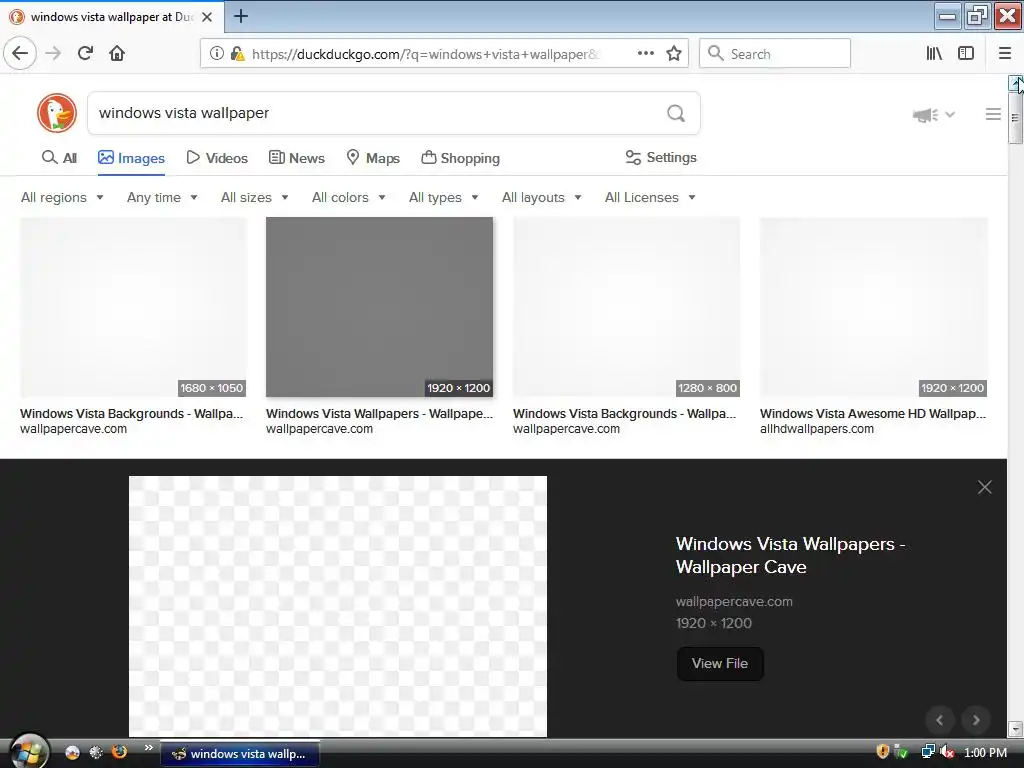Click the padlock warning icon in address bar
This screenshot has width=1024, height=768.
[x=237, y=54]
